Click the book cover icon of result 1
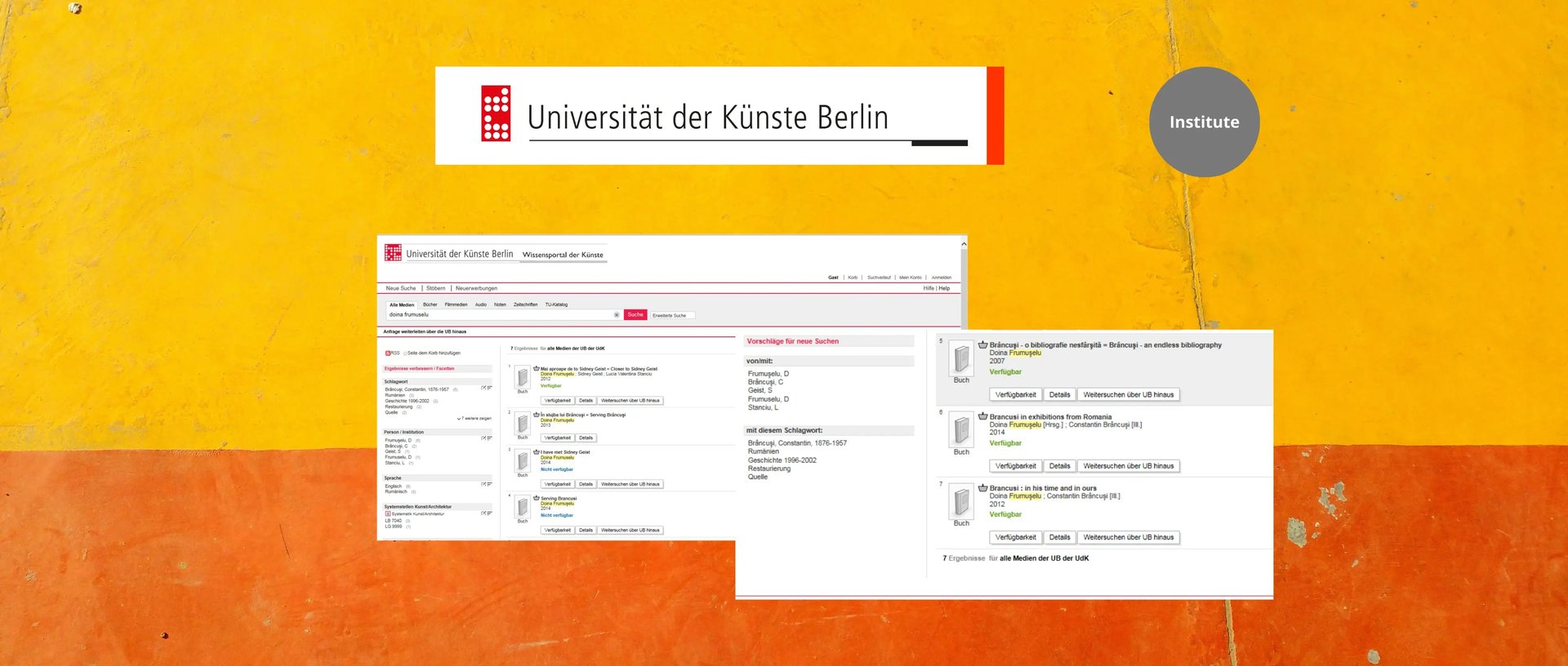This screenshot has height=666, width=1568. pyautogui.click(x=523, y=378)
